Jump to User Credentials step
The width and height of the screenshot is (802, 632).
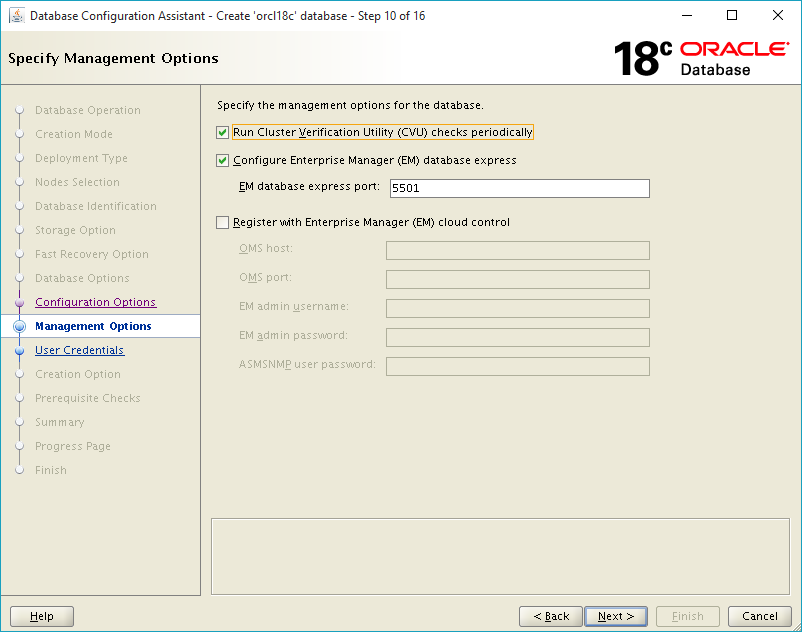click(80, 350)
